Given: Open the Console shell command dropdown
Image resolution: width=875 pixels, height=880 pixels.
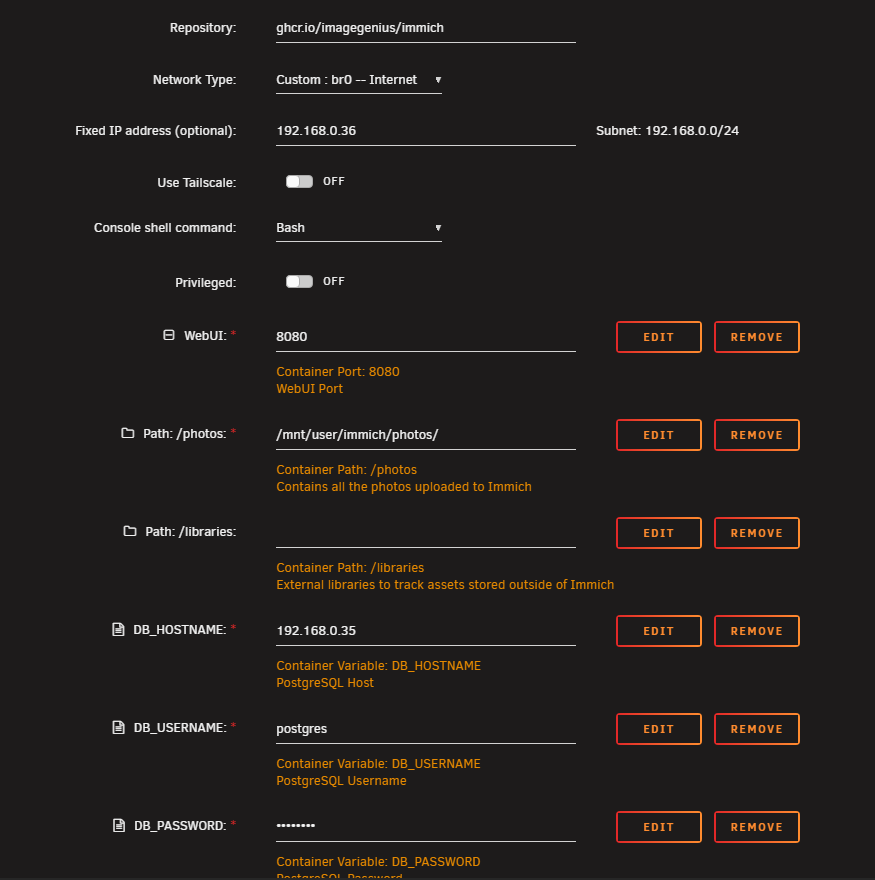Looking at the screenshot, I should coord(359,228).
